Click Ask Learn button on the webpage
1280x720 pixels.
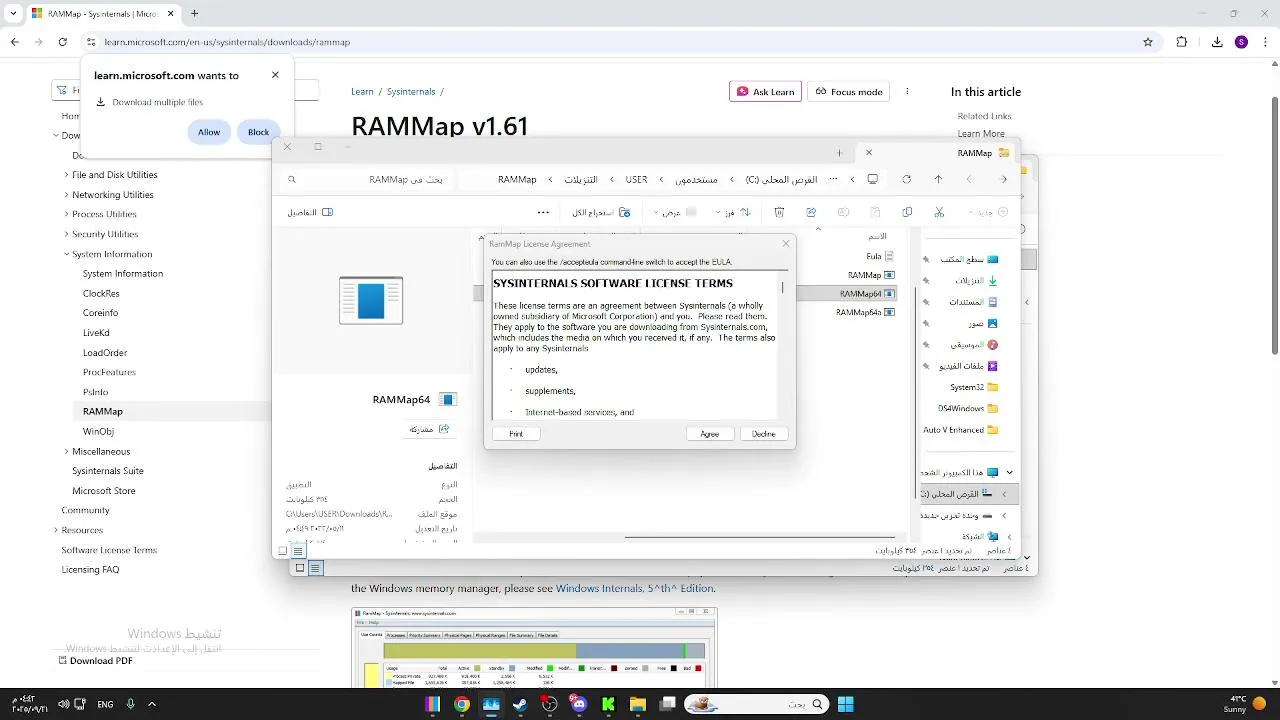(x=765, y=91)
